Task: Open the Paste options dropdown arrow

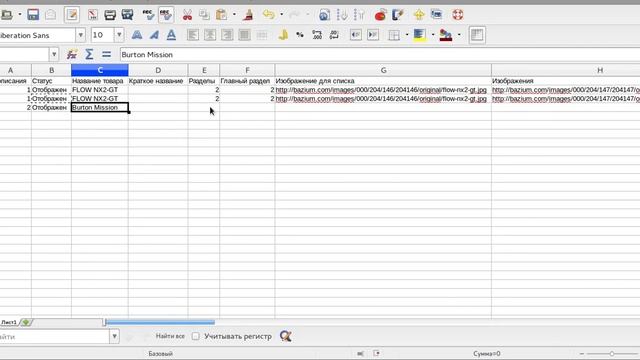Action: (234, 15)
